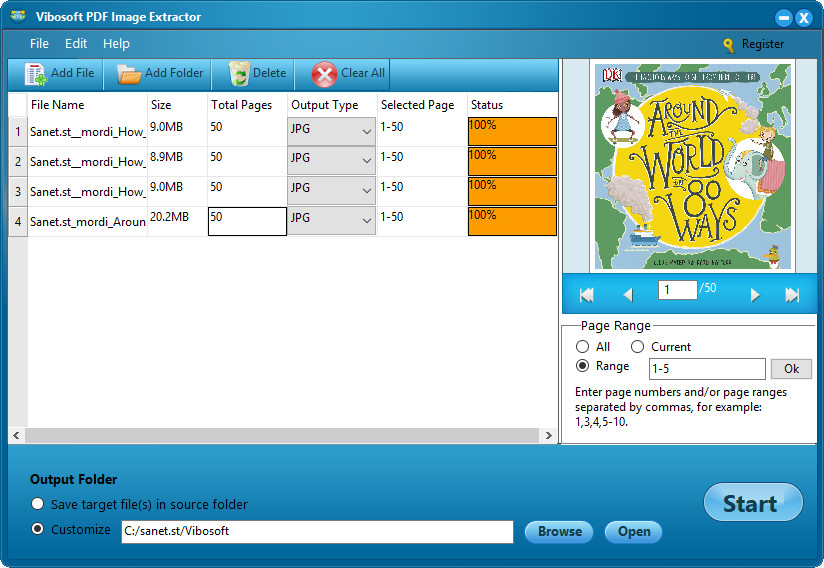Click the horizontal scrollbar left arrow
824x568 pixels.
(16, 435)
